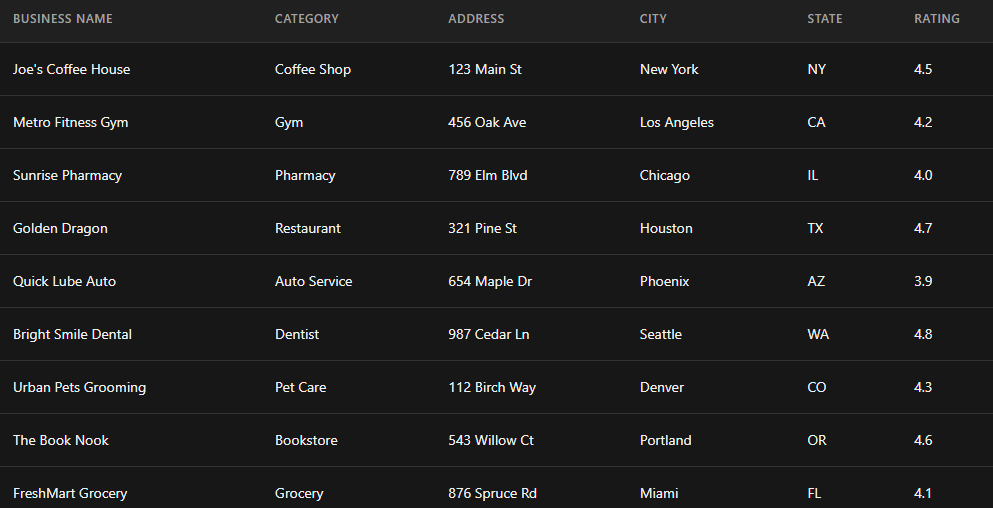
Task: Click the FreshMart Grocery business name
Action: (70, 494)
